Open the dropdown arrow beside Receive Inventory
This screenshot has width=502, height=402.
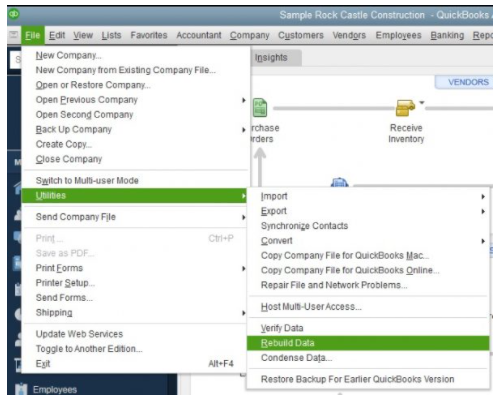[x=422, y=103]
